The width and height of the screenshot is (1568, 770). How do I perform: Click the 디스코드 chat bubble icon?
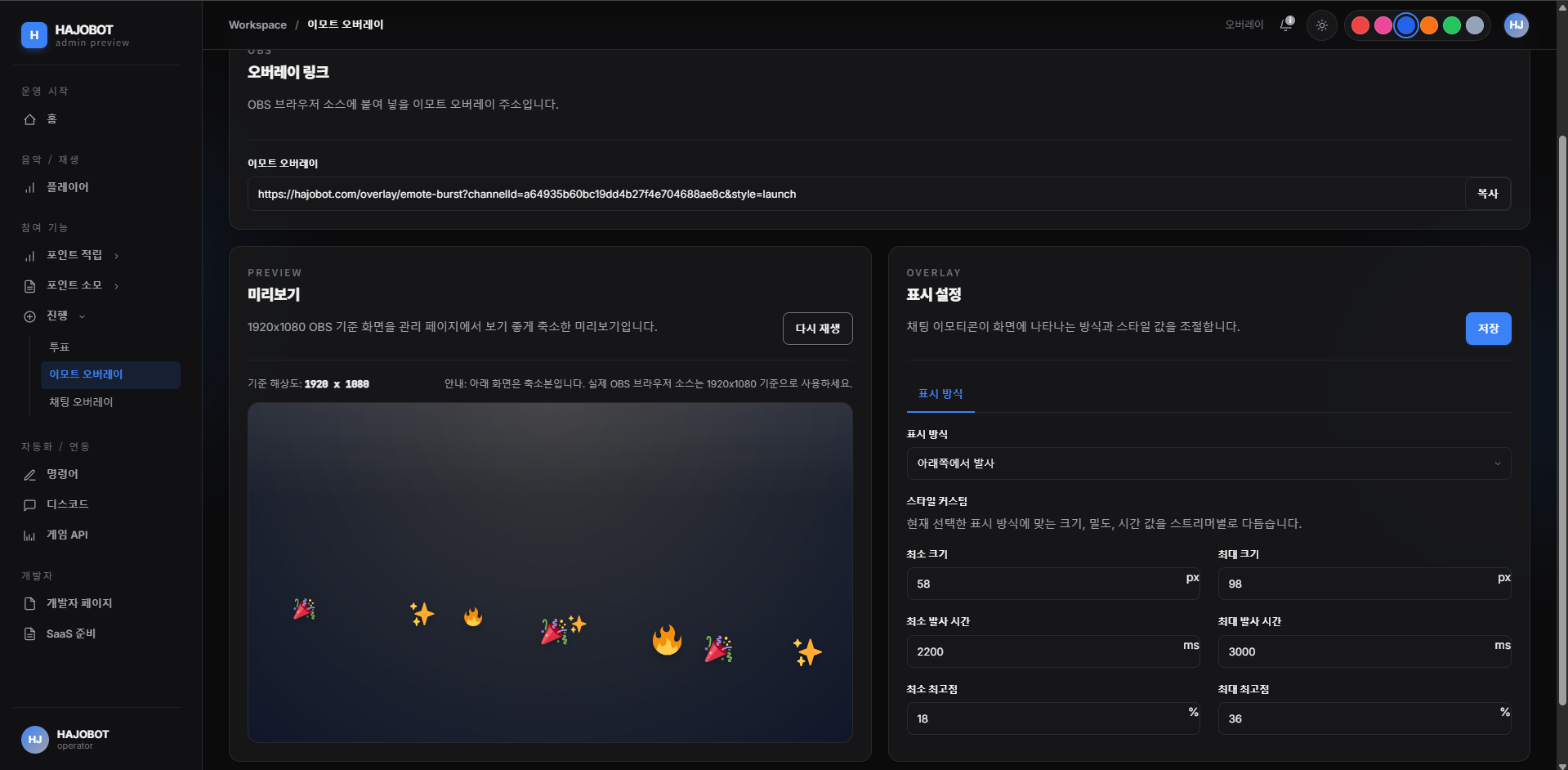[x=30, y=505]
